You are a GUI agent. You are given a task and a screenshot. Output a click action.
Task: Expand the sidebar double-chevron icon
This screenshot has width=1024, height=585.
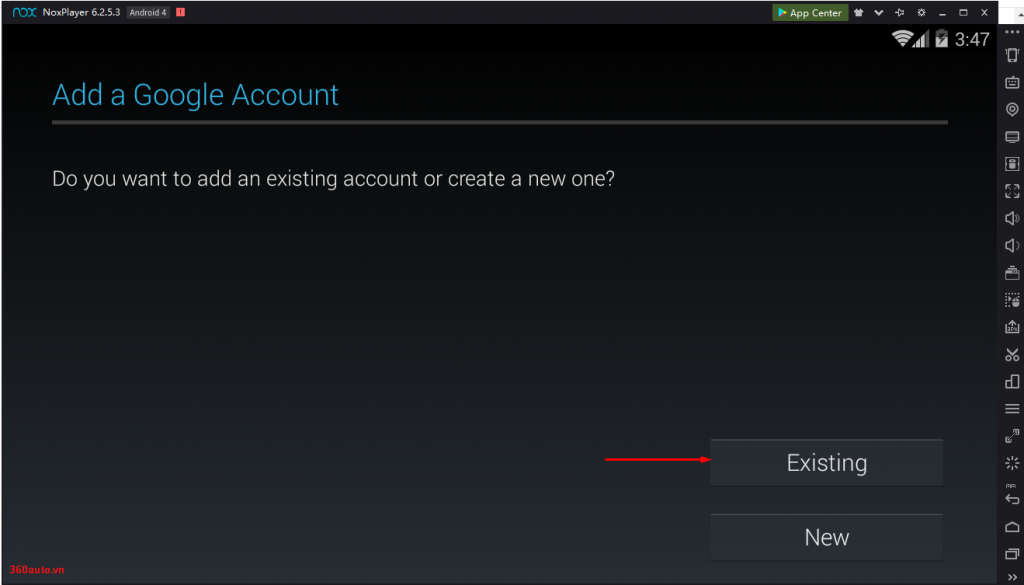1012,576
